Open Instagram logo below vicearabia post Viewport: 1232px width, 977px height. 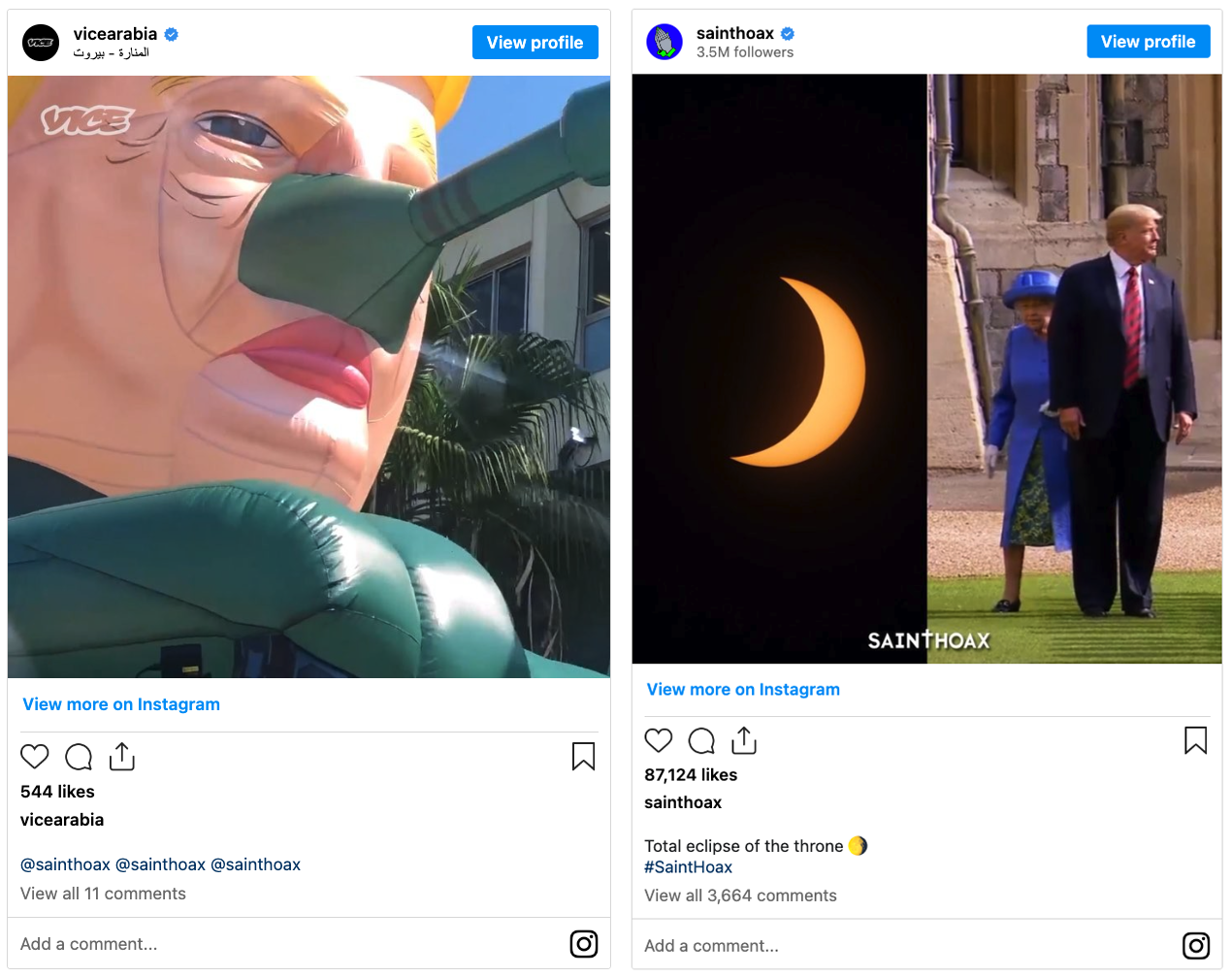584,944
